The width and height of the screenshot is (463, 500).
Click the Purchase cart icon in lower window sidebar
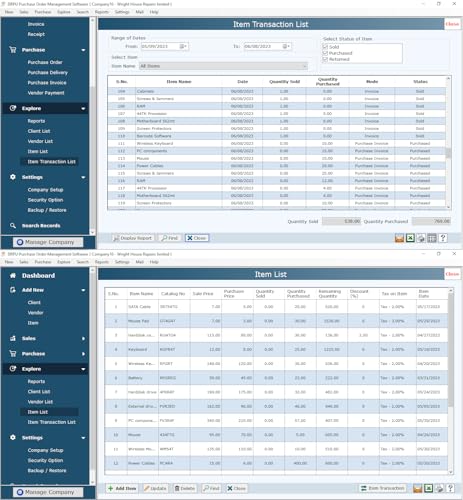click(13, 354)
